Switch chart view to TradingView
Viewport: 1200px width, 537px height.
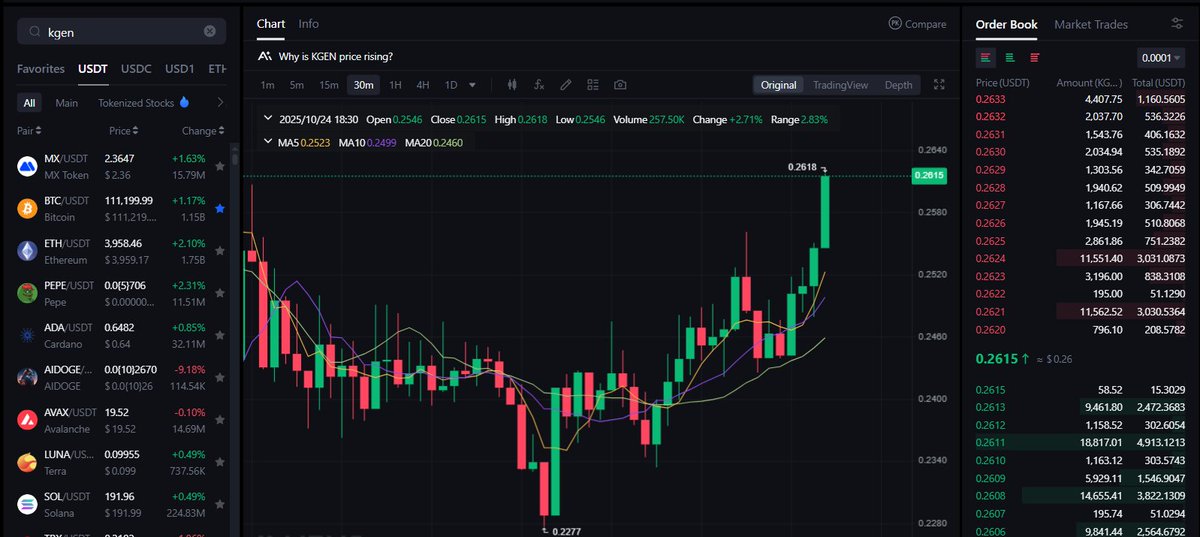840,85
